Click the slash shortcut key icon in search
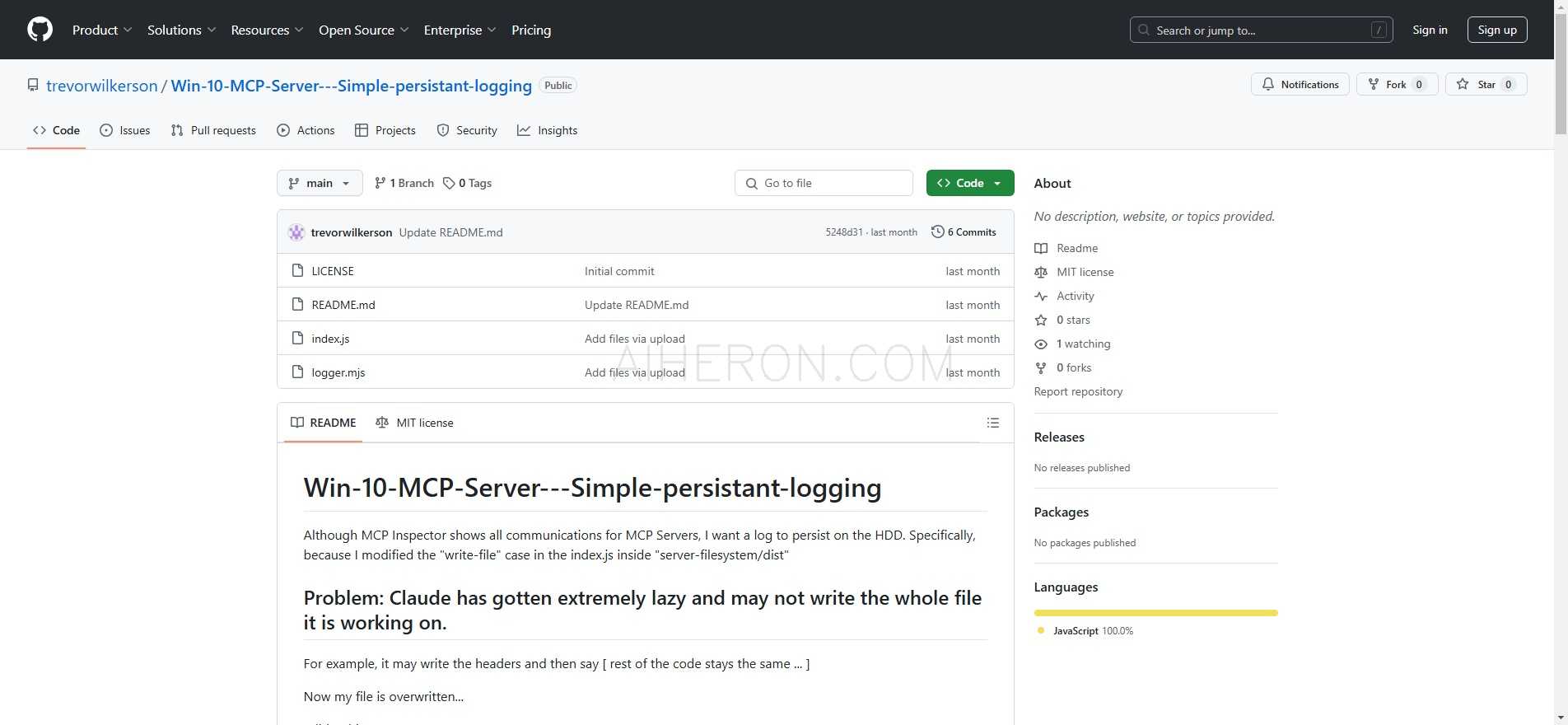1568x725 pixels. (x=1378, y=30)
